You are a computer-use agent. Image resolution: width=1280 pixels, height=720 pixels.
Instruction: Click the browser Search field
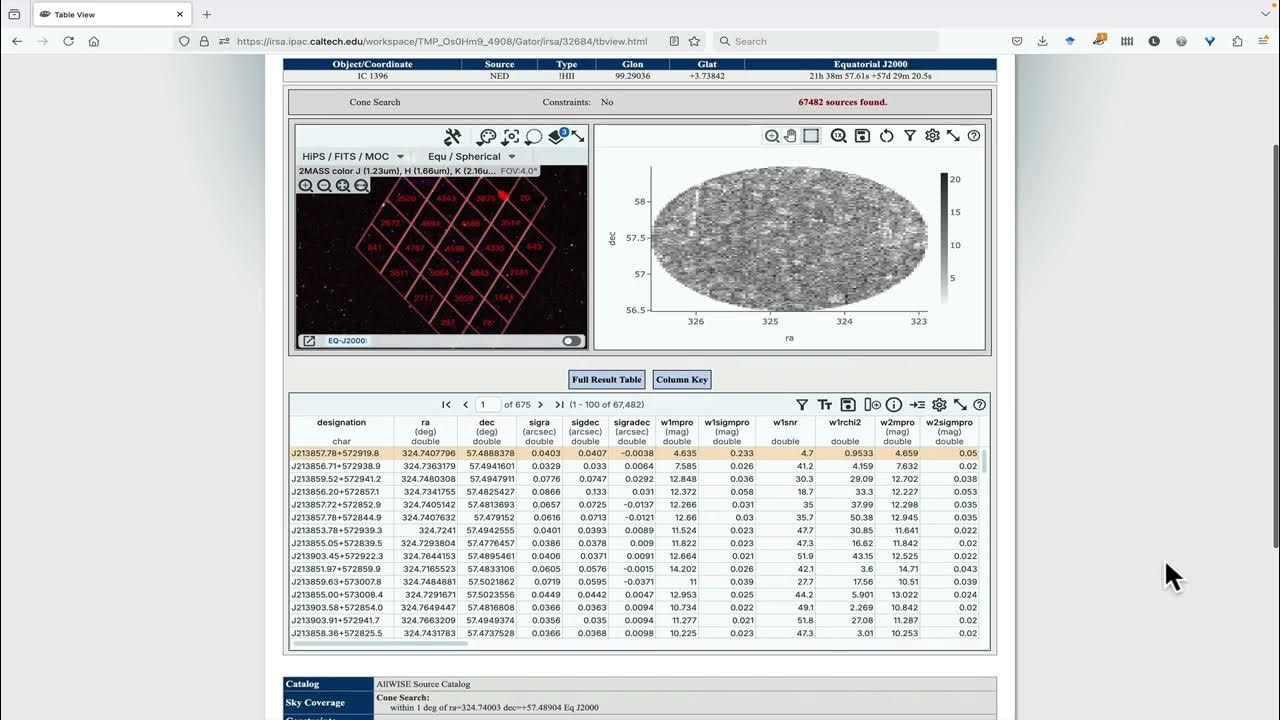pos(826,41)
